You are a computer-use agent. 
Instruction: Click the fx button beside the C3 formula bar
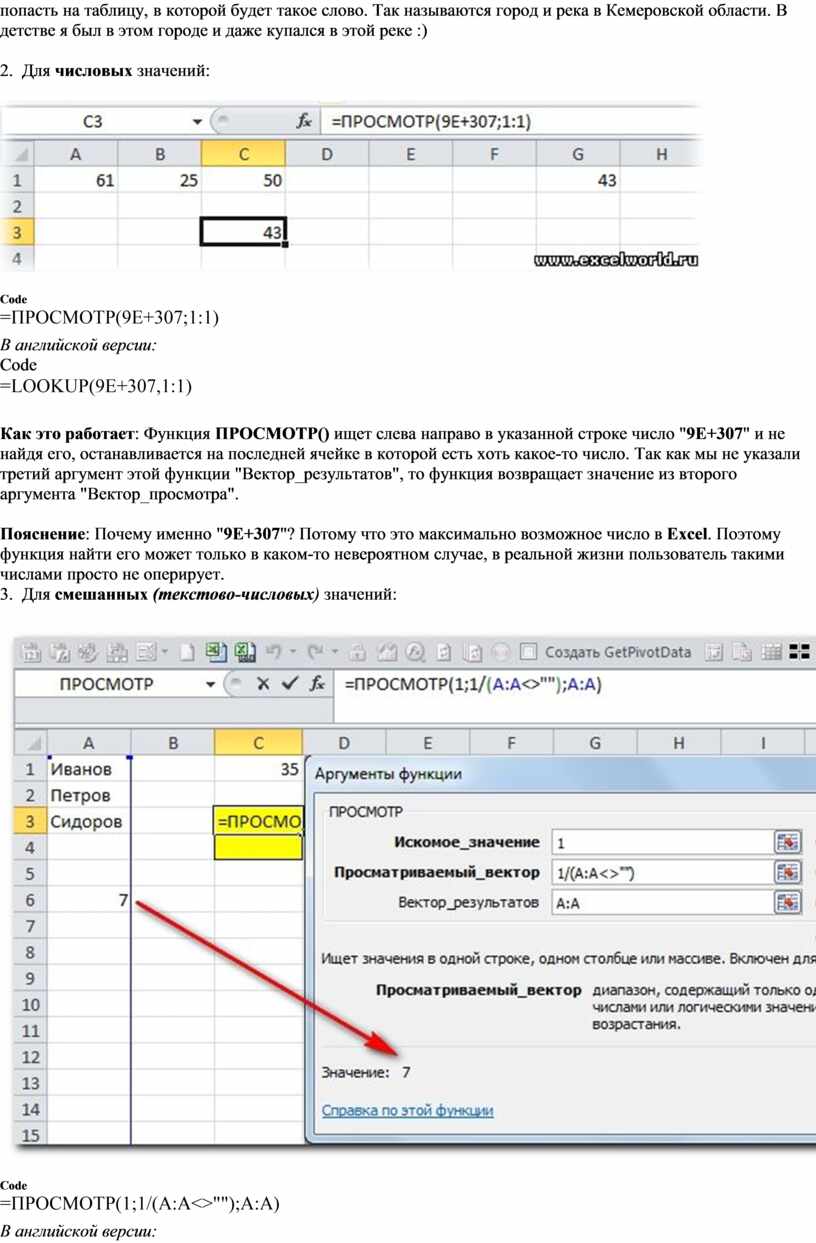click(304, 121)
